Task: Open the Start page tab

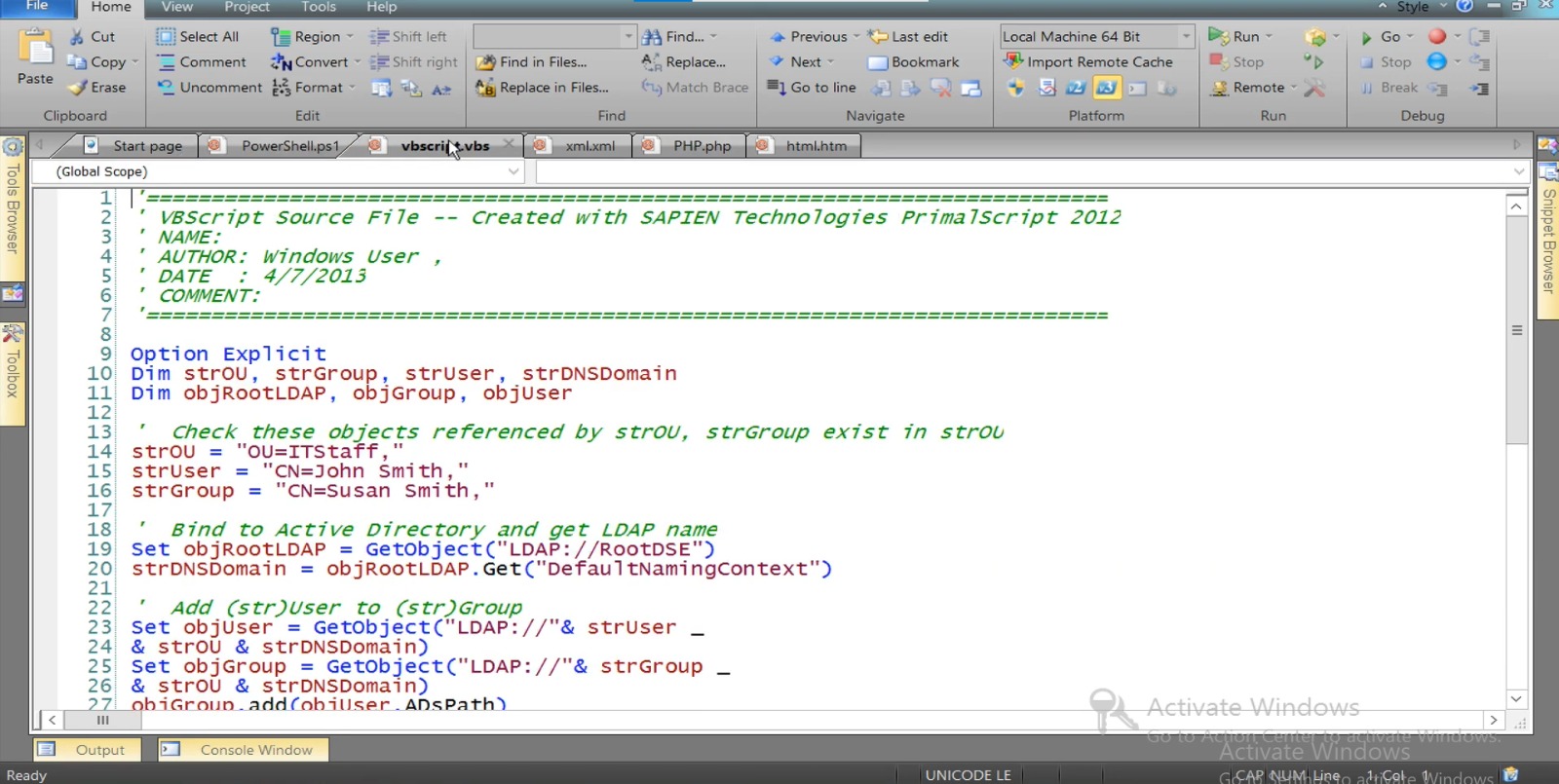Action: tap(136, 146)
